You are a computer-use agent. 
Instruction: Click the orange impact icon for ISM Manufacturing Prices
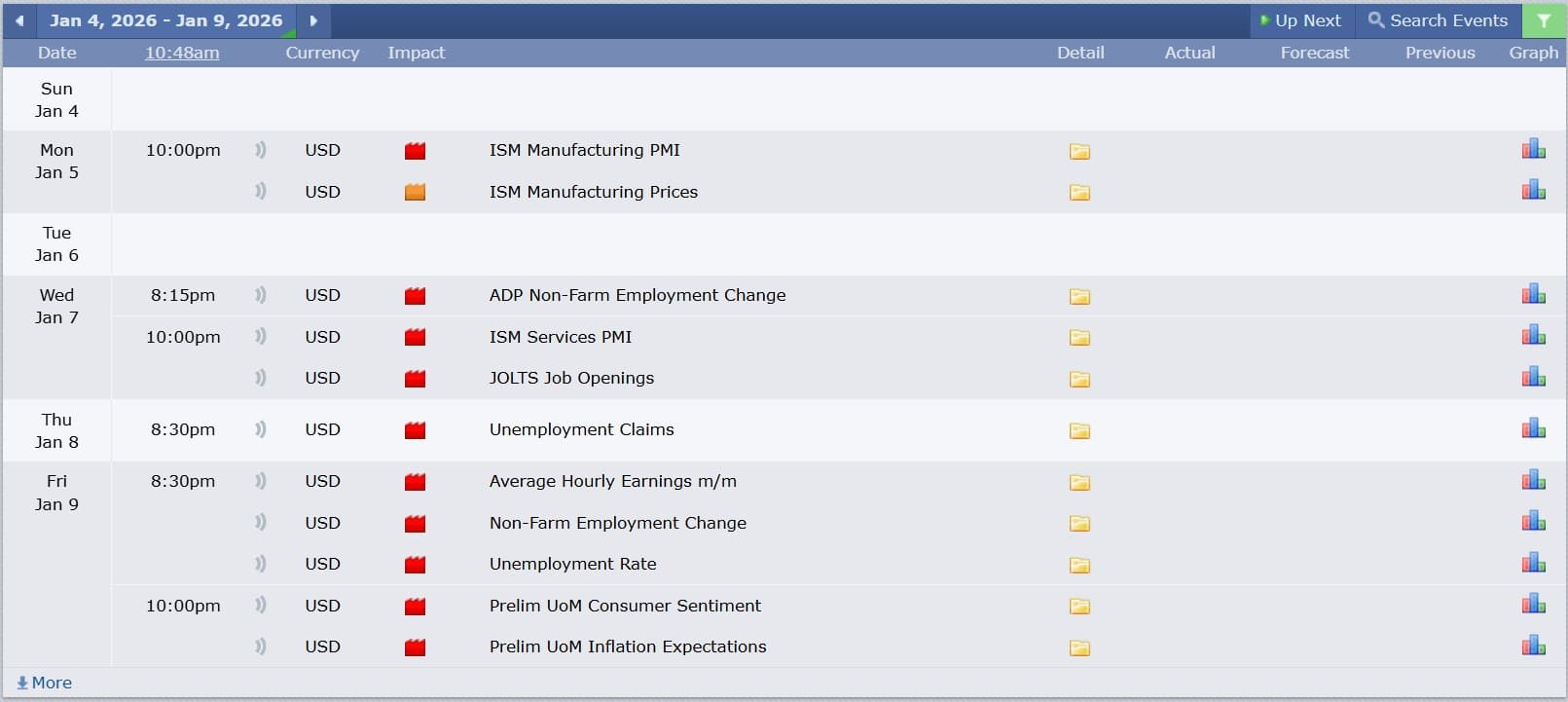pos(415,192)
